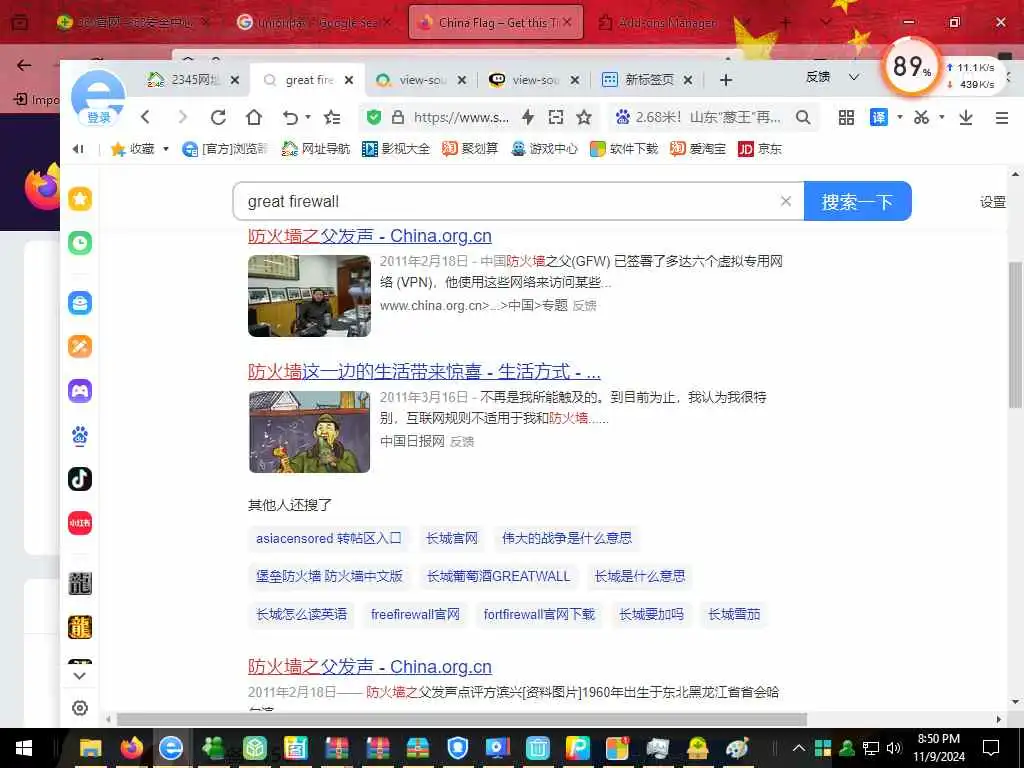Open File Explorer from the taskbar
Screen dimensions: 1024x768
click(91, 748)
